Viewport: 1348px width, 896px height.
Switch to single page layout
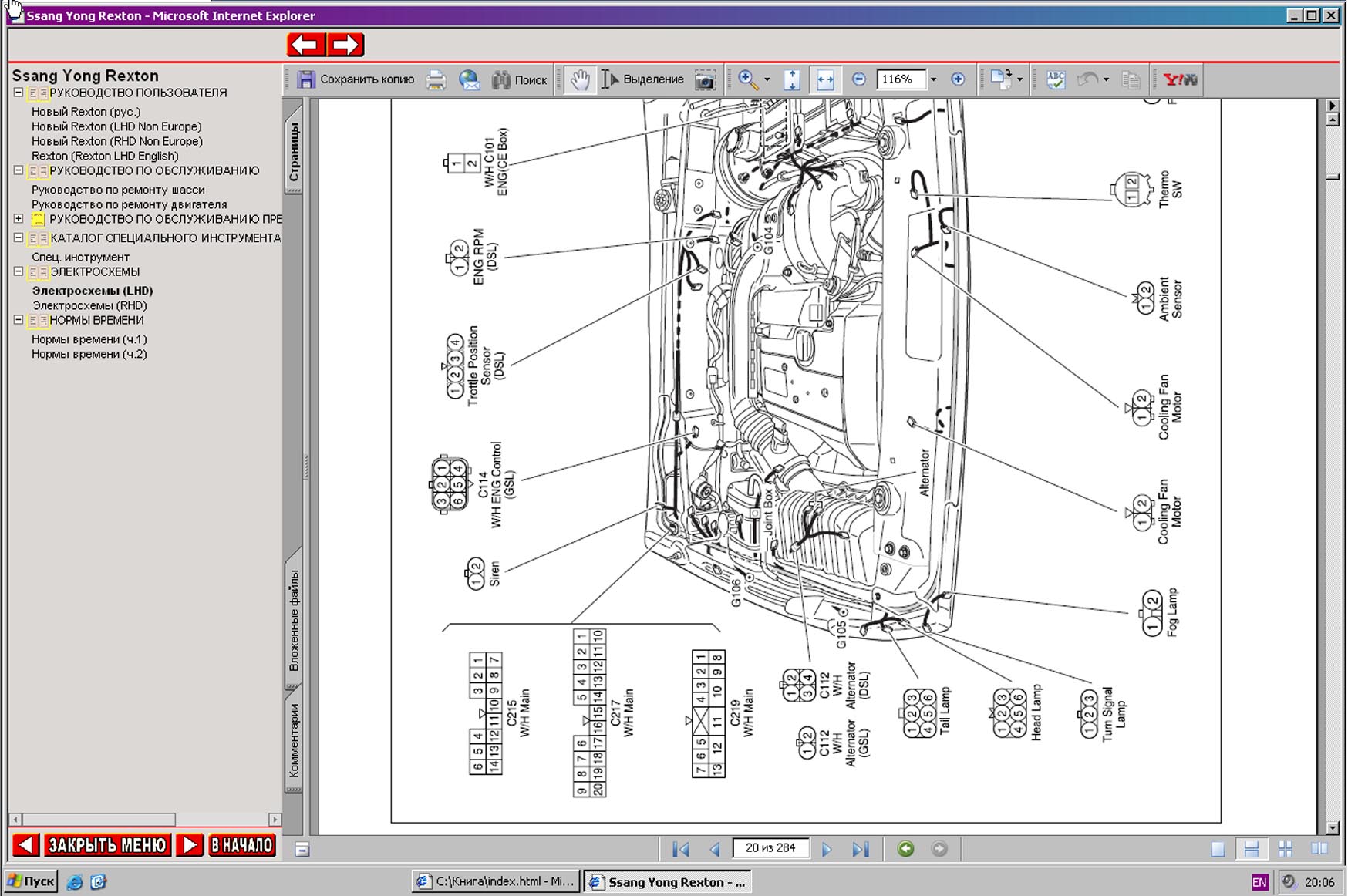tap(1218, 849)
